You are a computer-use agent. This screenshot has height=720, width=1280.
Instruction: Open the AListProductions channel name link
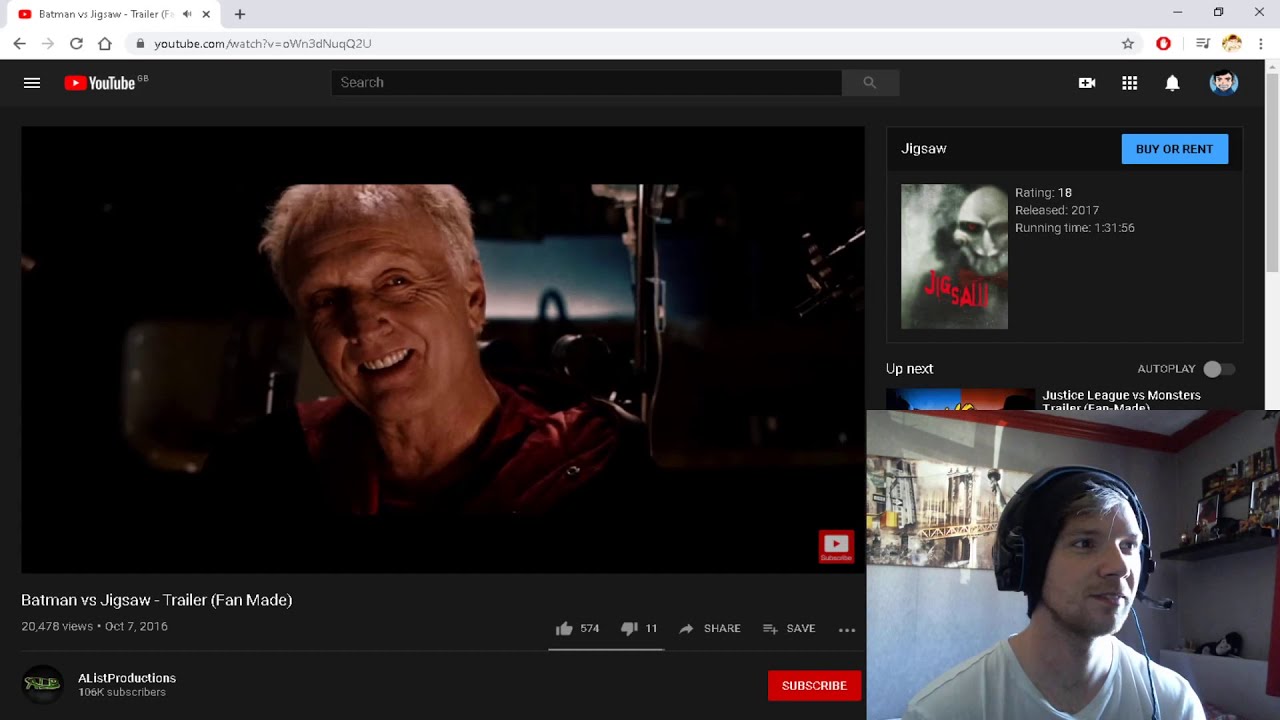[127, 678]
